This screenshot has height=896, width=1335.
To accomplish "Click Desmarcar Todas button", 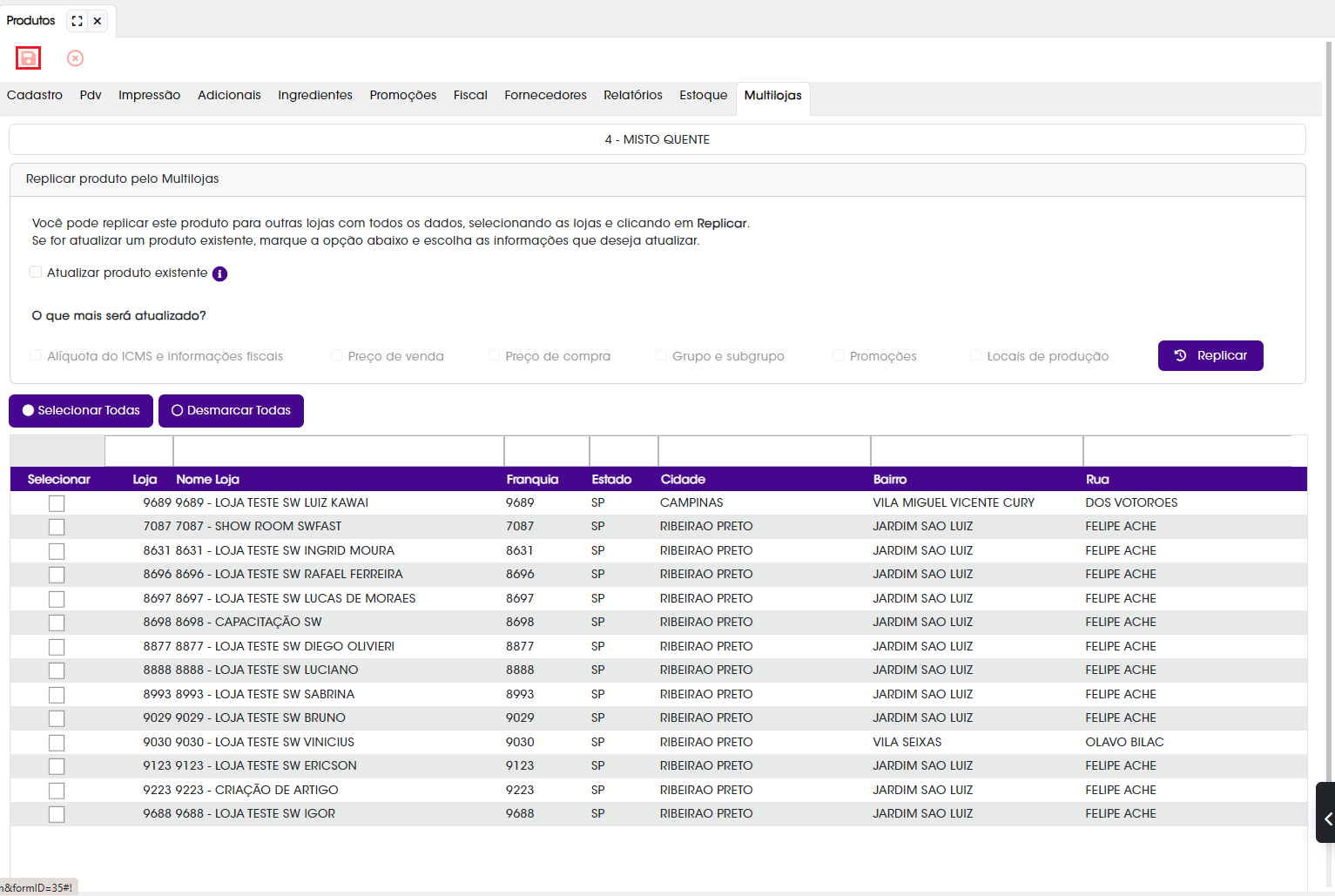I will pyautogui.click(x=231, y=411).
